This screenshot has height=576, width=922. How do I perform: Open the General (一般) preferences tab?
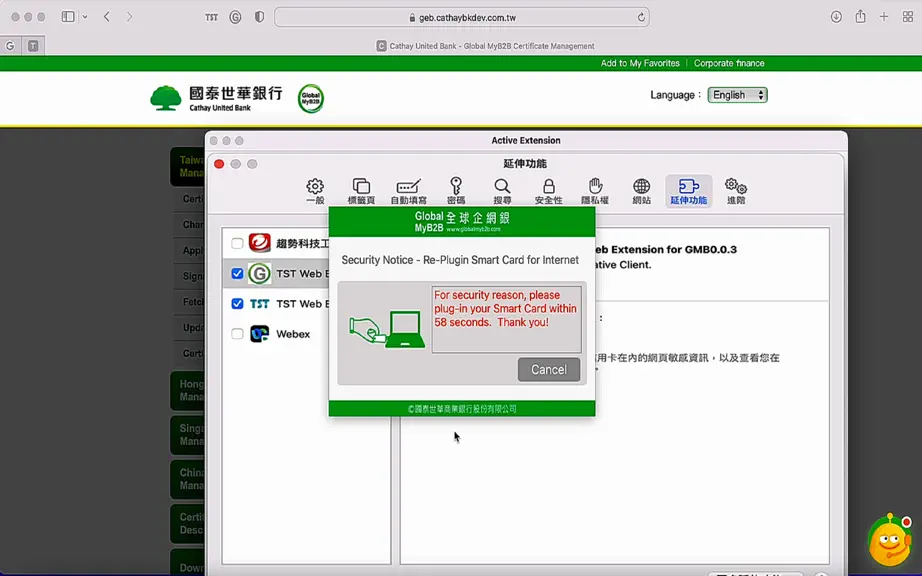pyautogui.click(x=315, y=192)
